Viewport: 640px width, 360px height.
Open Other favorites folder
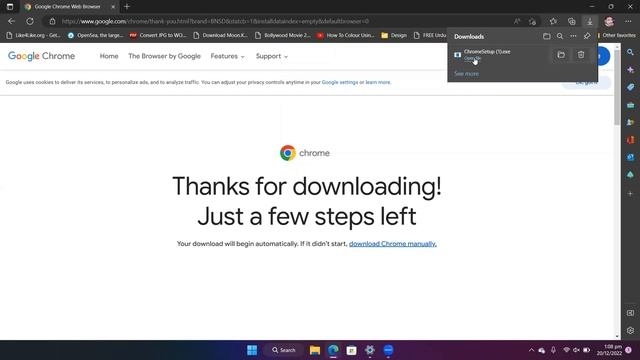coord(616,36)
